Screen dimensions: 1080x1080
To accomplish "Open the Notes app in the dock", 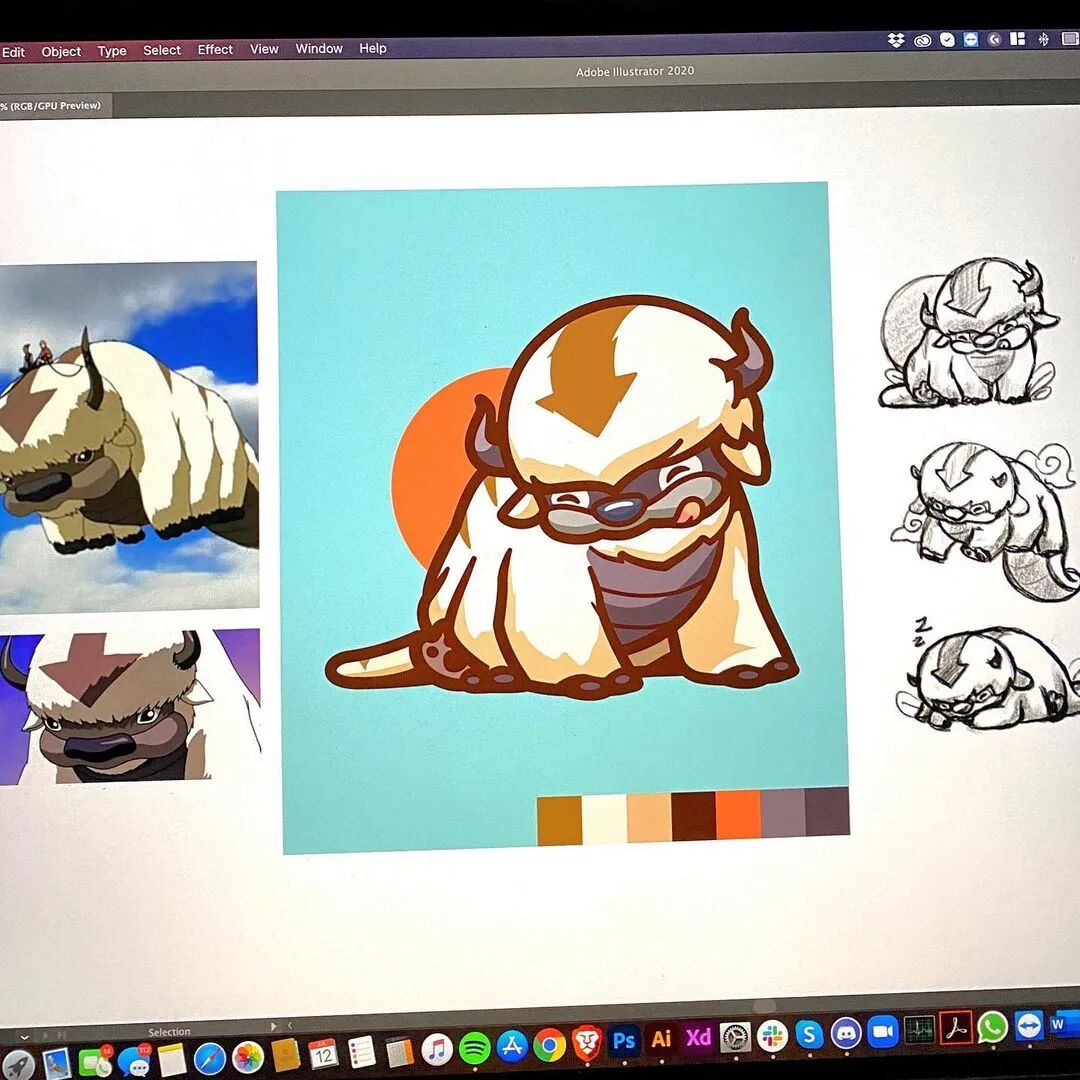I will [x=172, y=1058].
